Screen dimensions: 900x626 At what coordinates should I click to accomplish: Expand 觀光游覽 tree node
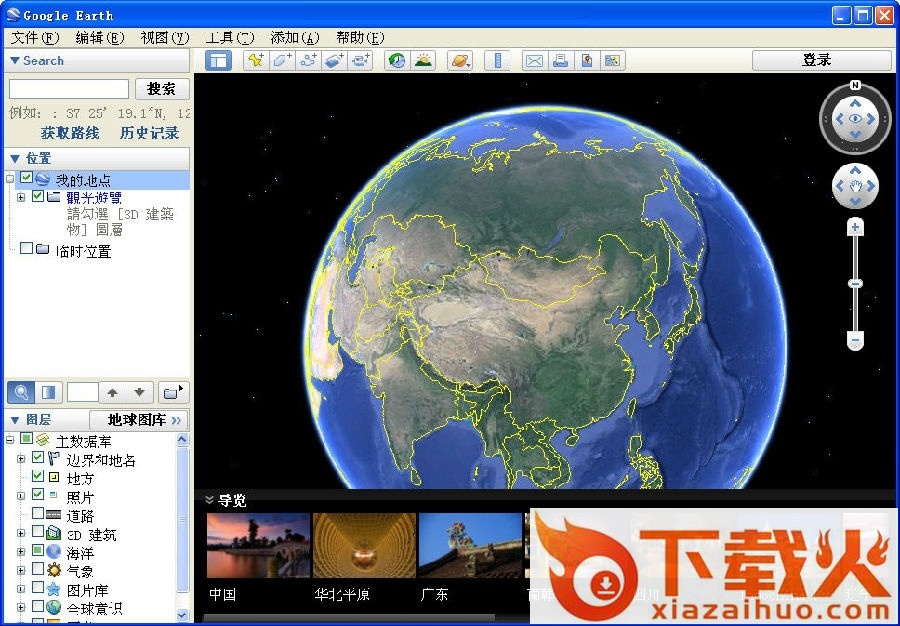tap(21, 197)
